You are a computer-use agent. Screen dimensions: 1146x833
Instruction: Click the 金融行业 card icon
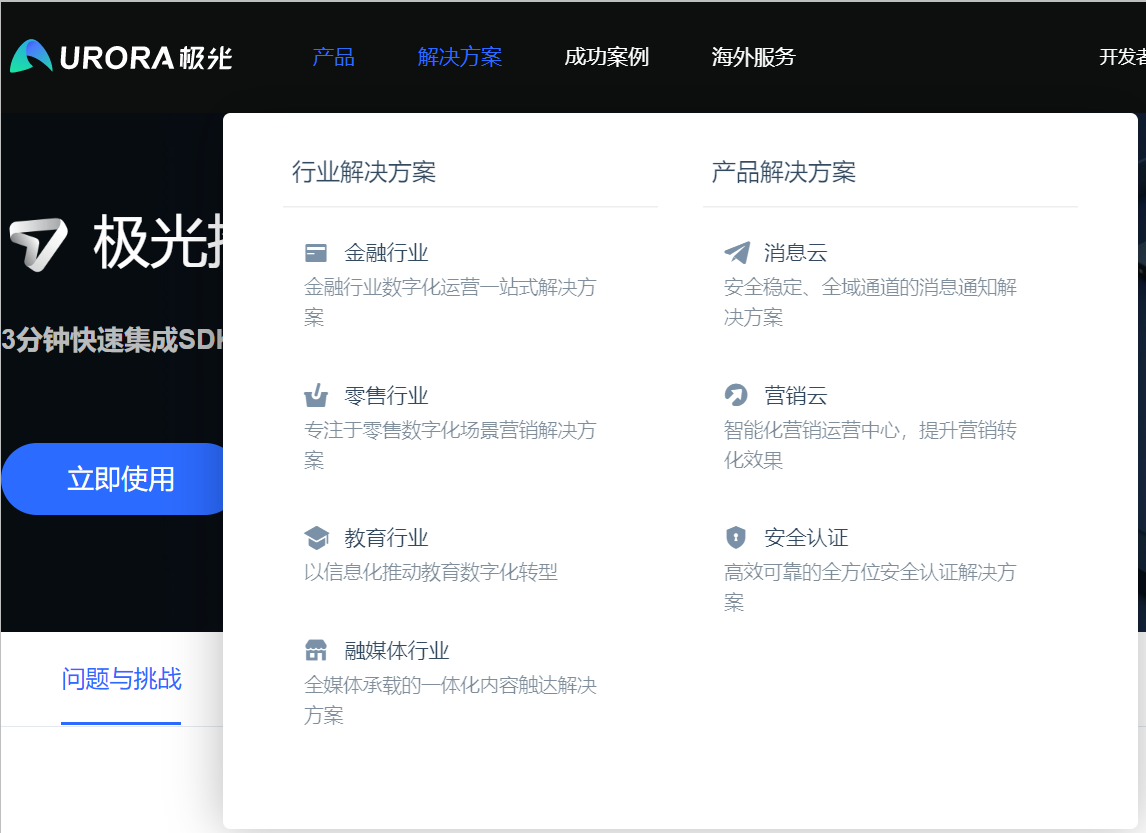click(x=316, y=253)
